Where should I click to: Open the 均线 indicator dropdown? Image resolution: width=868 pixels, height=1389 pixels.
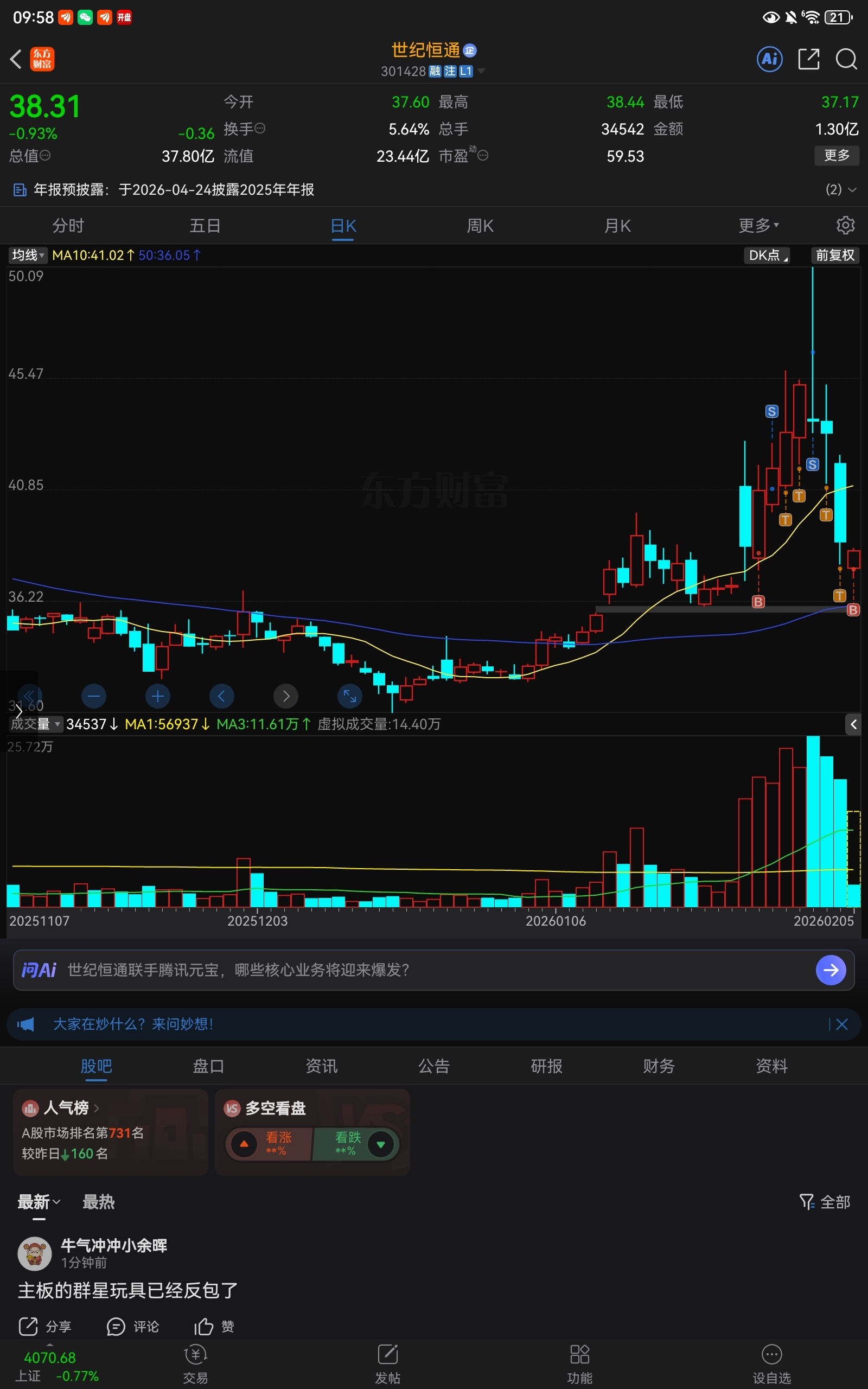tap(28, 255)
